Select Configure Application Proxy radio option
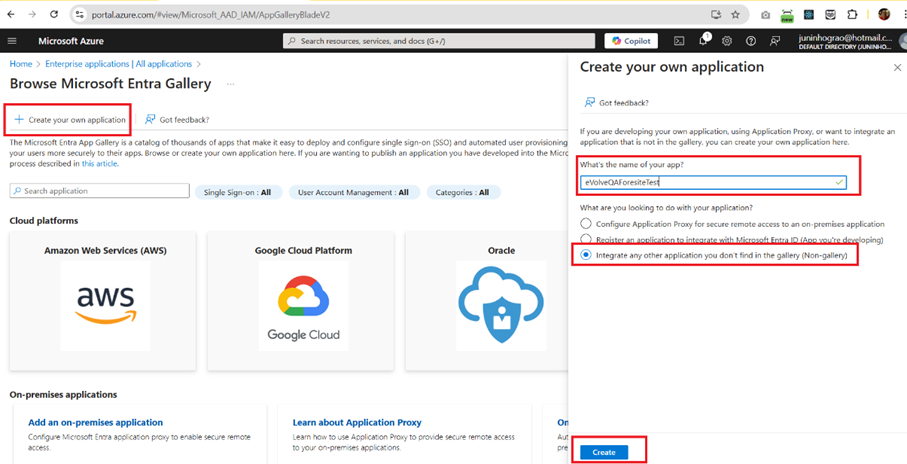The width and height of the screenshot is (907, 464). point(586,223)
